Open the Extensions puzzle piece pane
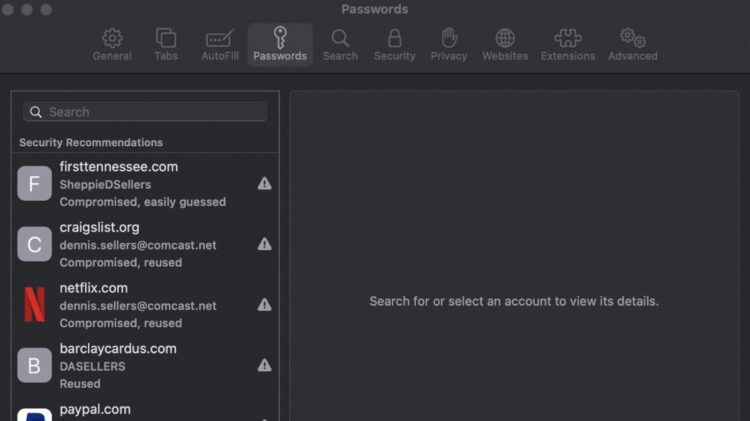 coord(568,45)
